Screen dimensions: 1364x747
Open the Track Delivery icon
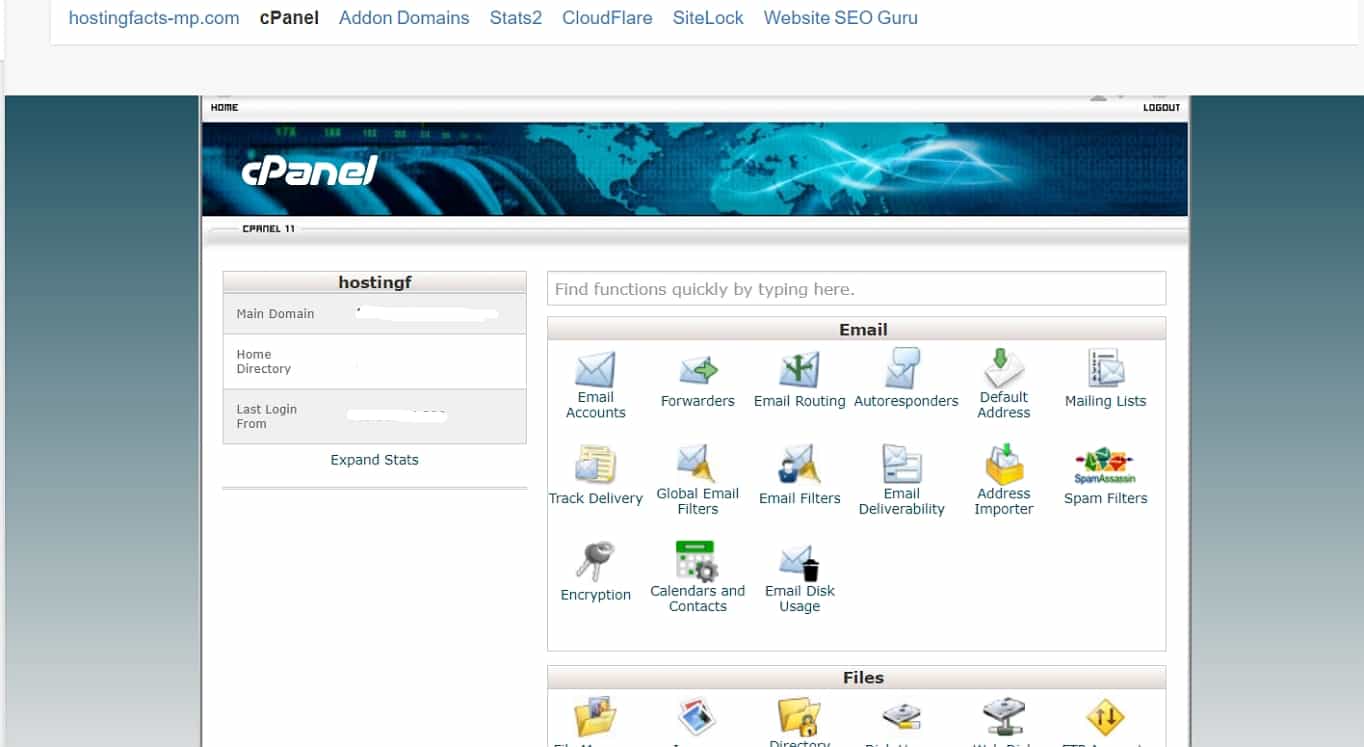click(595, 466)
